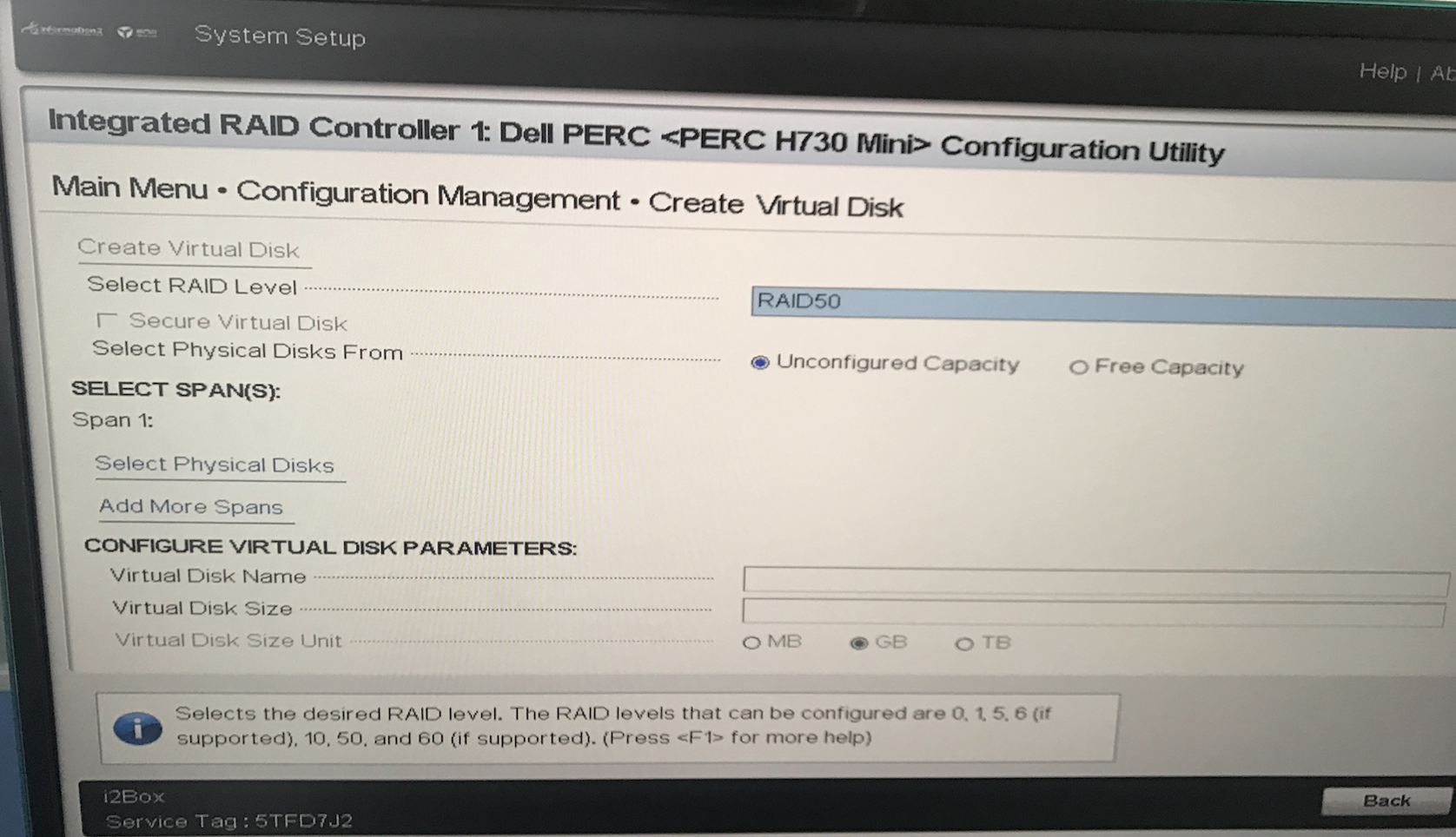1456x837 pixels.
Task: Open the Help link in the header
Action: tap(1382, 71)
